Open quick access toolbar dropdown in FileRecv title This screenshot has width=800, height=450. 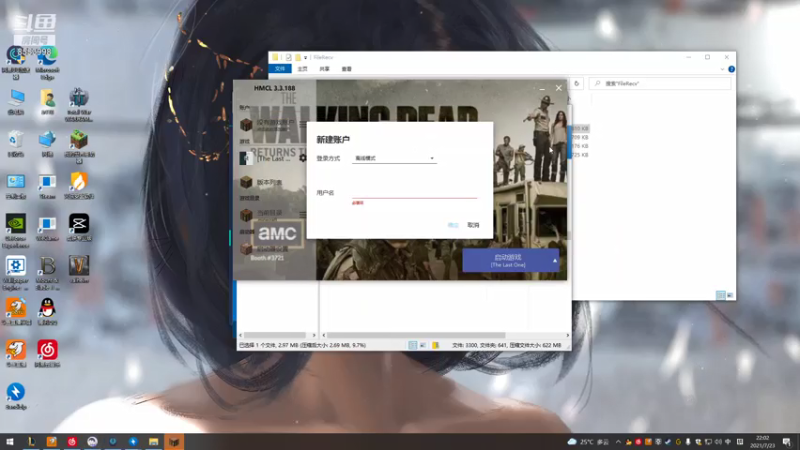(306, 58)
